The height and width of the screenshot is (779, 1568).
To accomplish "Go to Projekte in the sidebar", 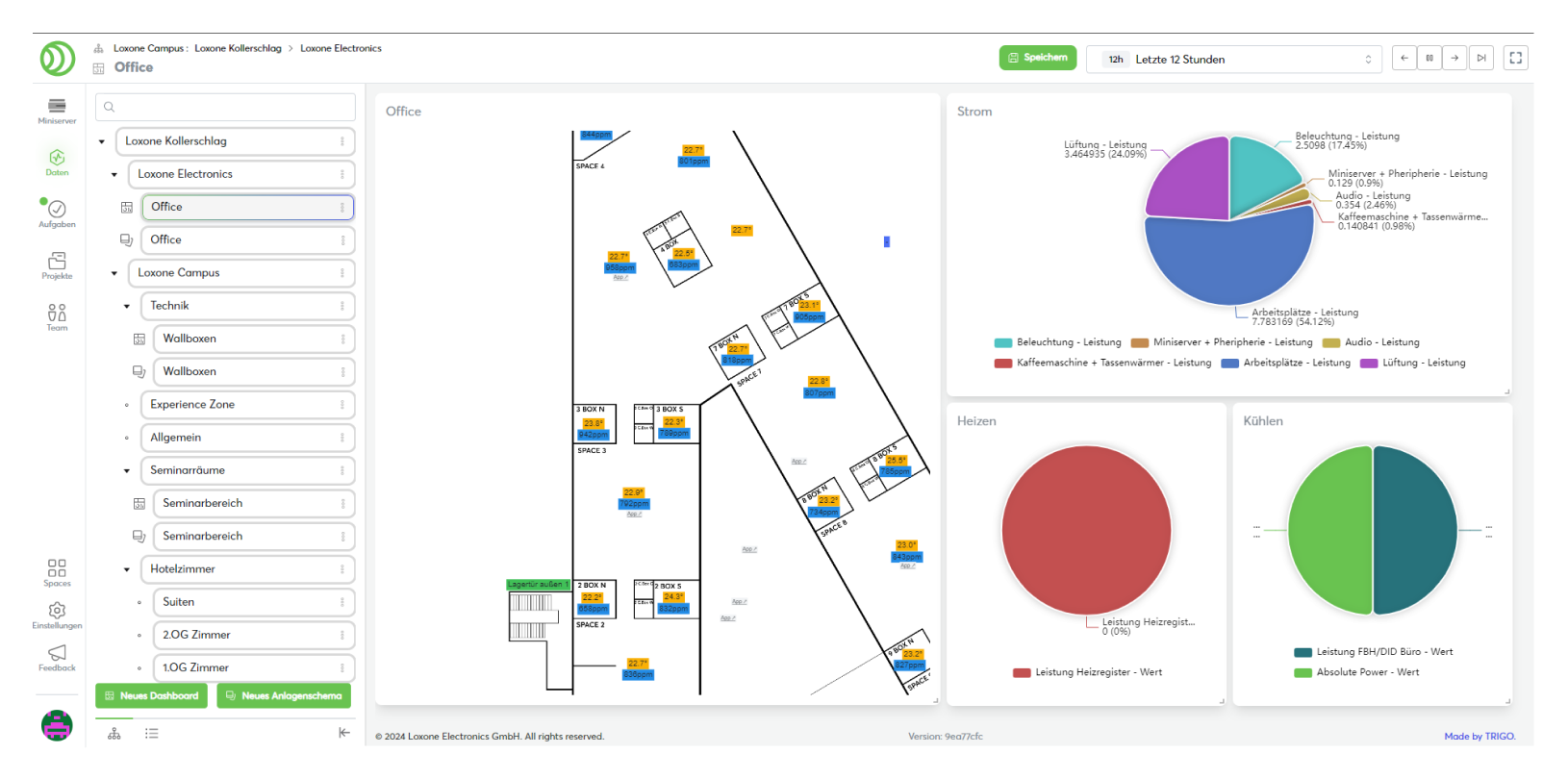I will tap(57, 265).
